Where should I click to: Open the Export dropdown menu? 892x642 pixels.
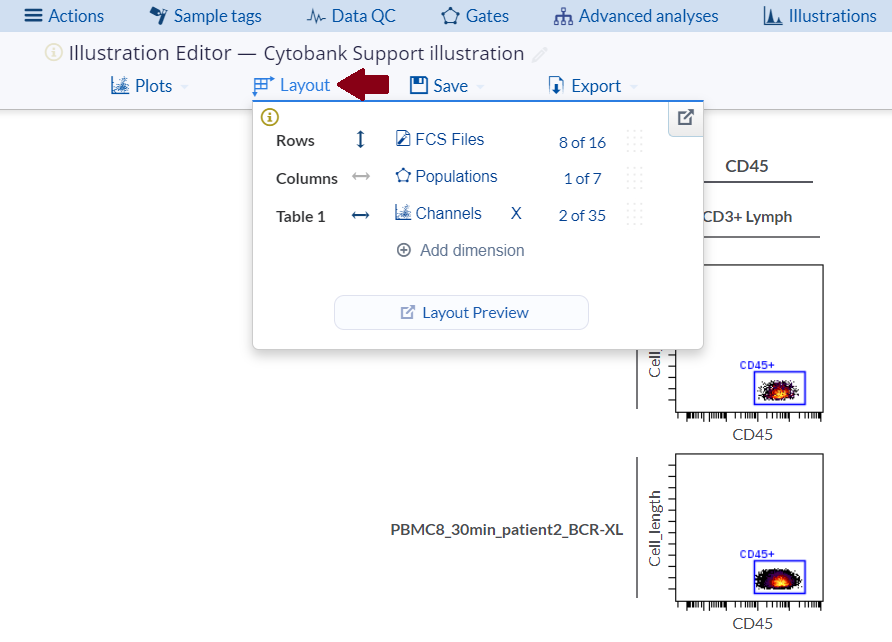592,86
